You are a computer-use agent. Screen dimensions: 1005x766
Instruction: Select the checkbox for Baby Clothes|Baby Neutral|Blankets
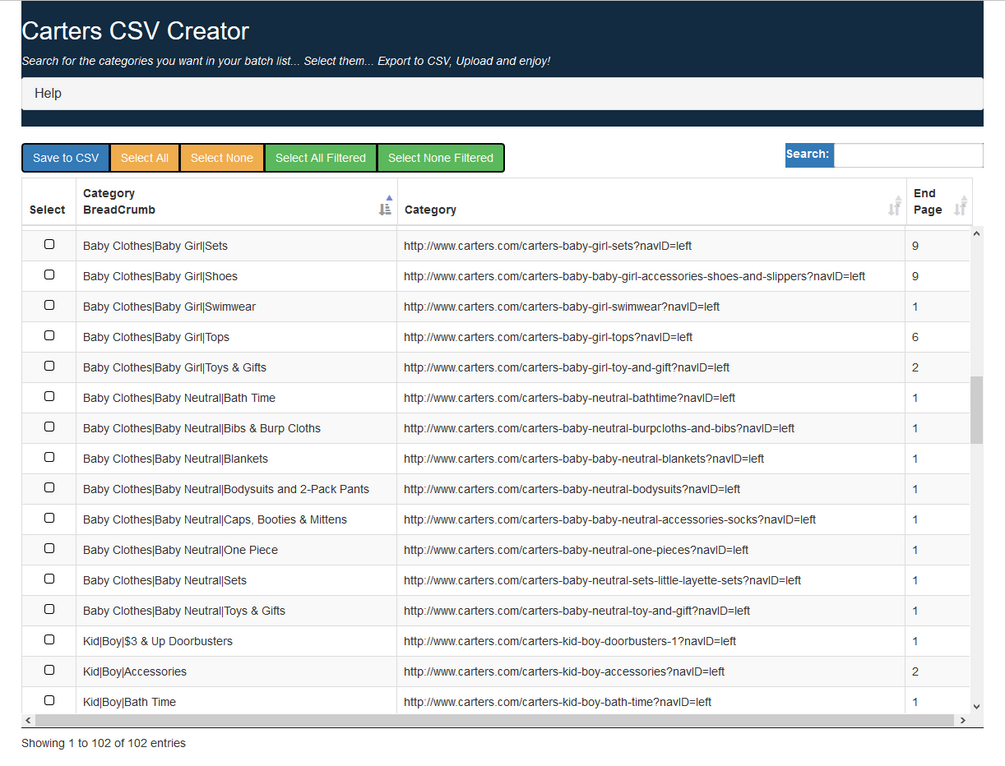(48, 457)
